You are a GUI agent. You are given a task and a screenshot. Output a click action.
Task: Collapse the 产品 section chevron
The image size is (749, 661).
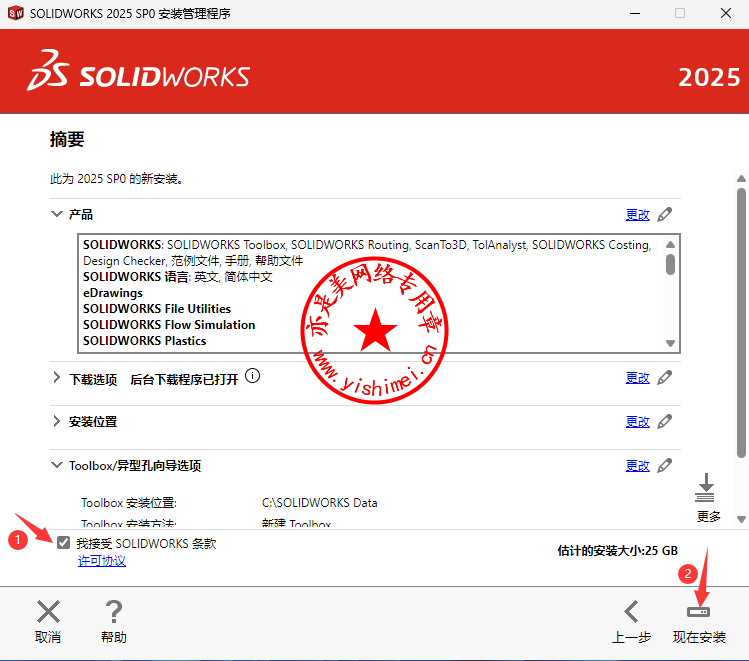(57, 213)
